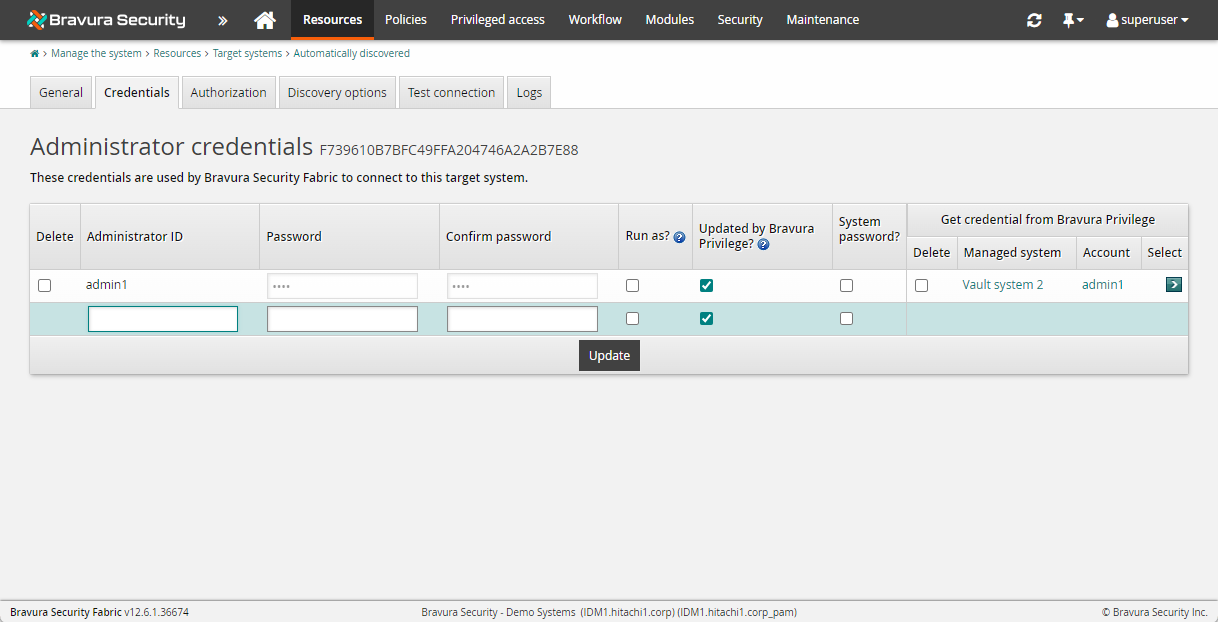Enable Run as for admin1 row
The height and width of the screenshot is (622, 1218).
click(632, 286)
